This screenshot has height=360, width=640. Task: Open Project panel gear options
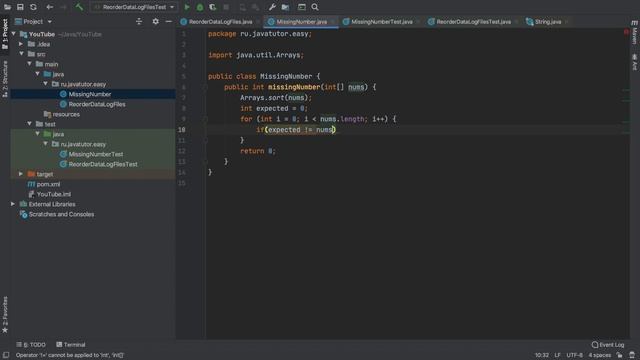tap(155, 21)
